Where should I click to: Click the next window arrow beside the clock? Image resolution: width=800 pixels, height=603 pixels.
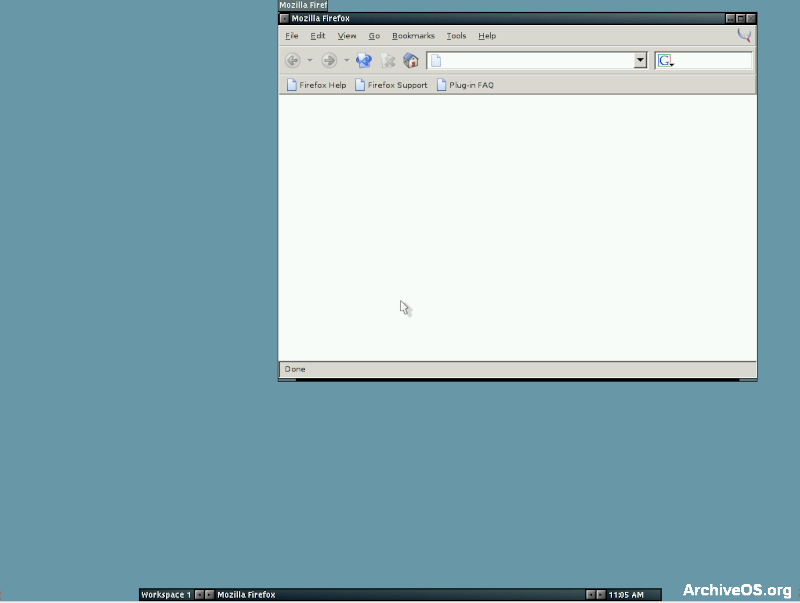(x=601, y=595)
